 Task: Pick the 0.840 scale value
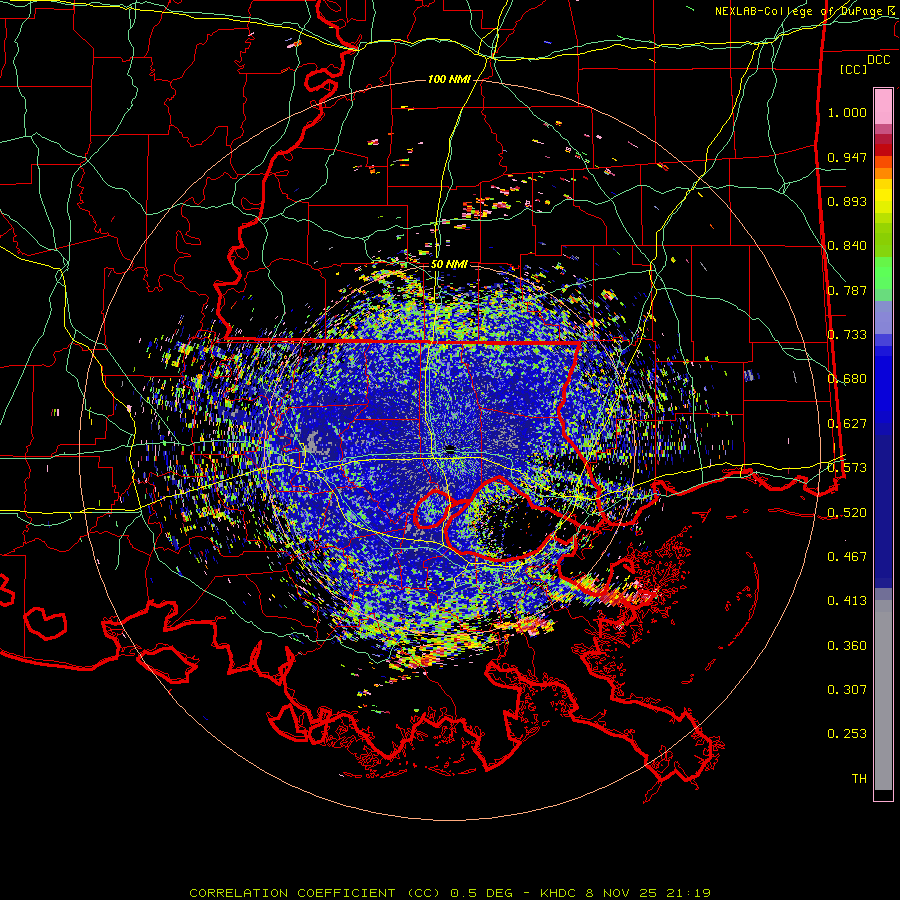847,246
